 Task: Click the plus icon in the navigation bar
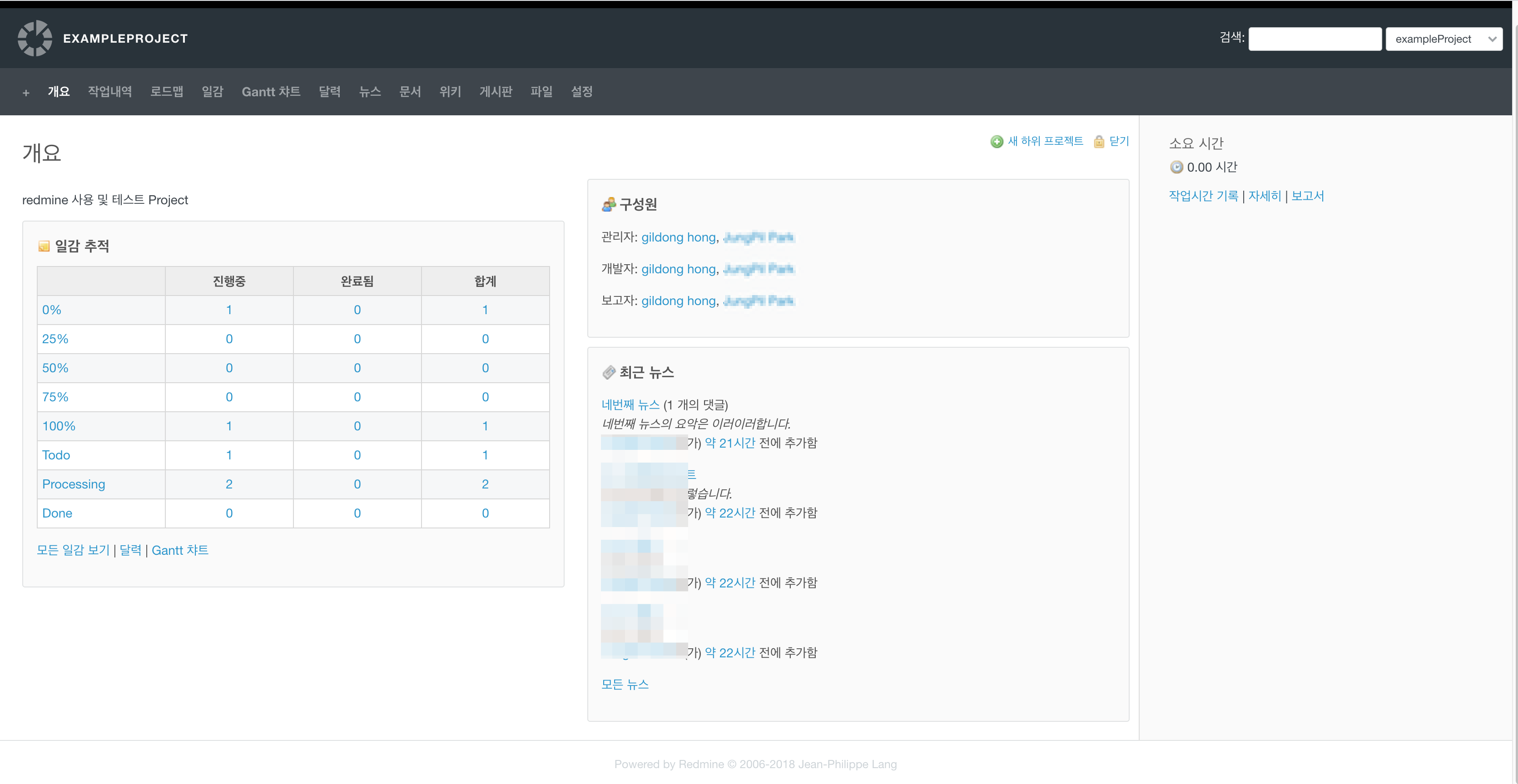(x=26, y=93)
